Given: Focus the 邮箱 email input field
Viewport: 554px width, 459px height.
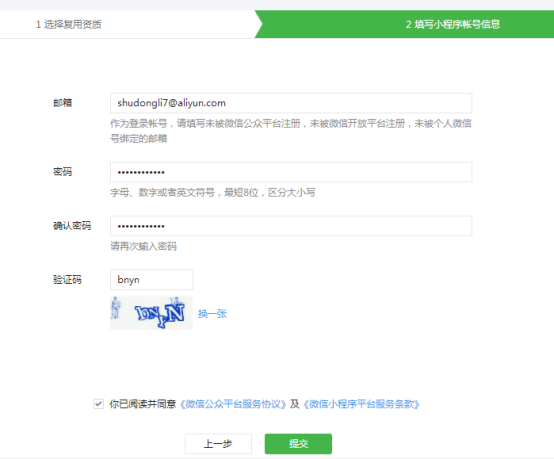Looking at the screenshot, I should [291, 103].
